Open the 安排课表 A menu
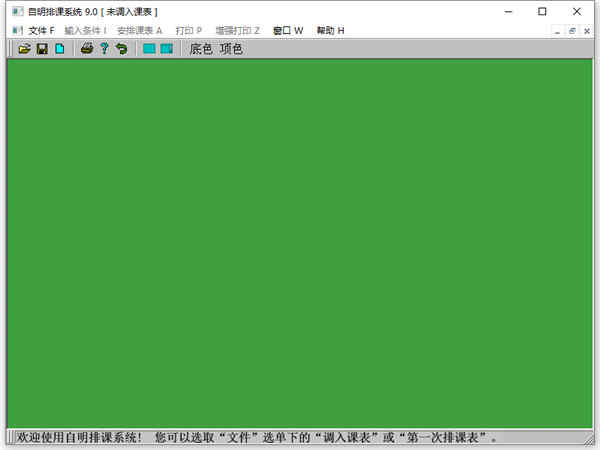Viewport: 600px width, 450px height. click(139, 30)
